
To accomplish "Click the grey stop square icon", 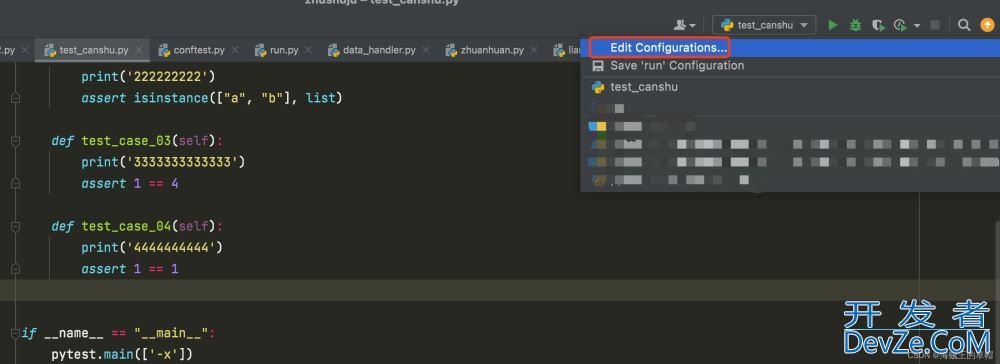I will click(x=935, y=25).
